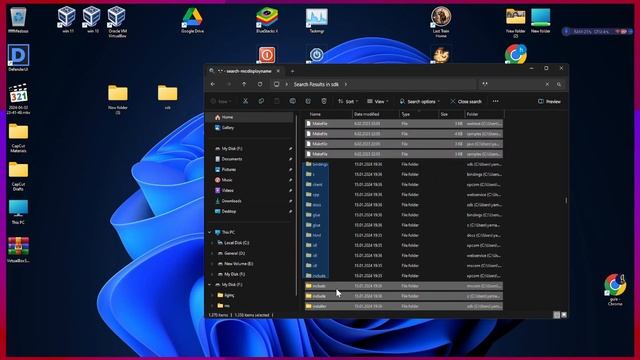Open the Oracle VM VirtualBox shortcut

117,22
